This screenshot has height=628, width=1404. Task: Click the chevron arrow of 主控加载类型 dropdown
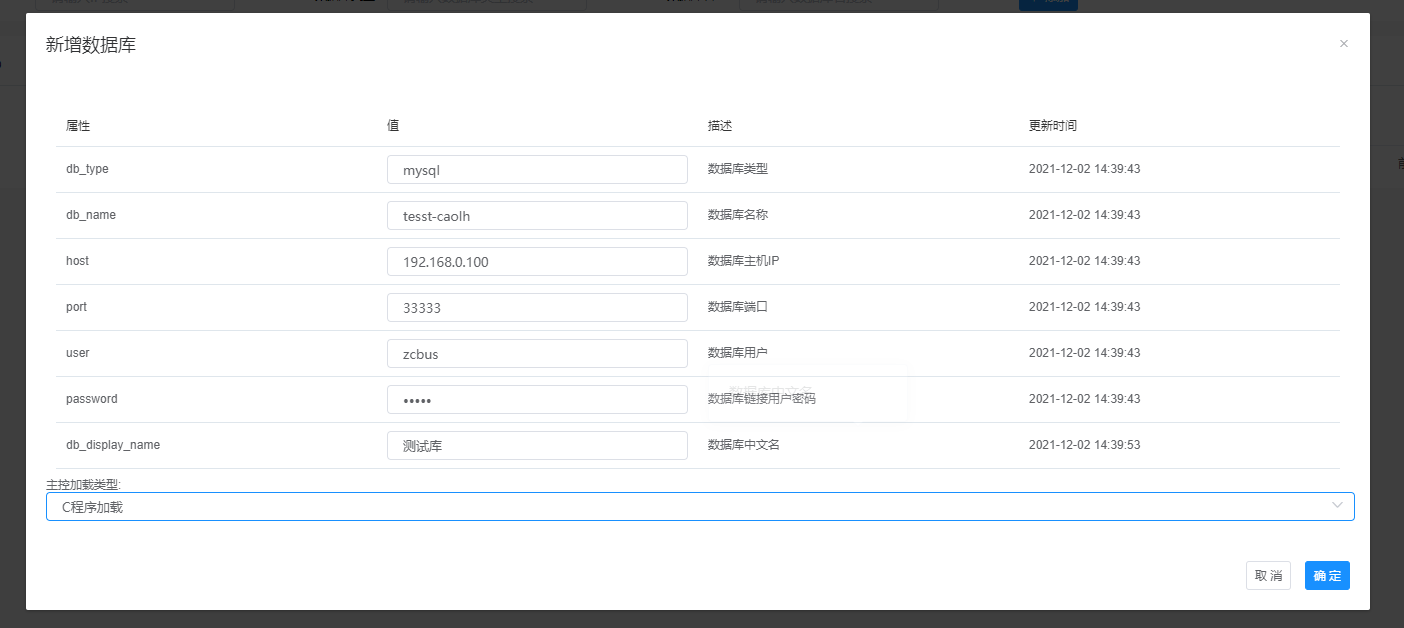1337,506
